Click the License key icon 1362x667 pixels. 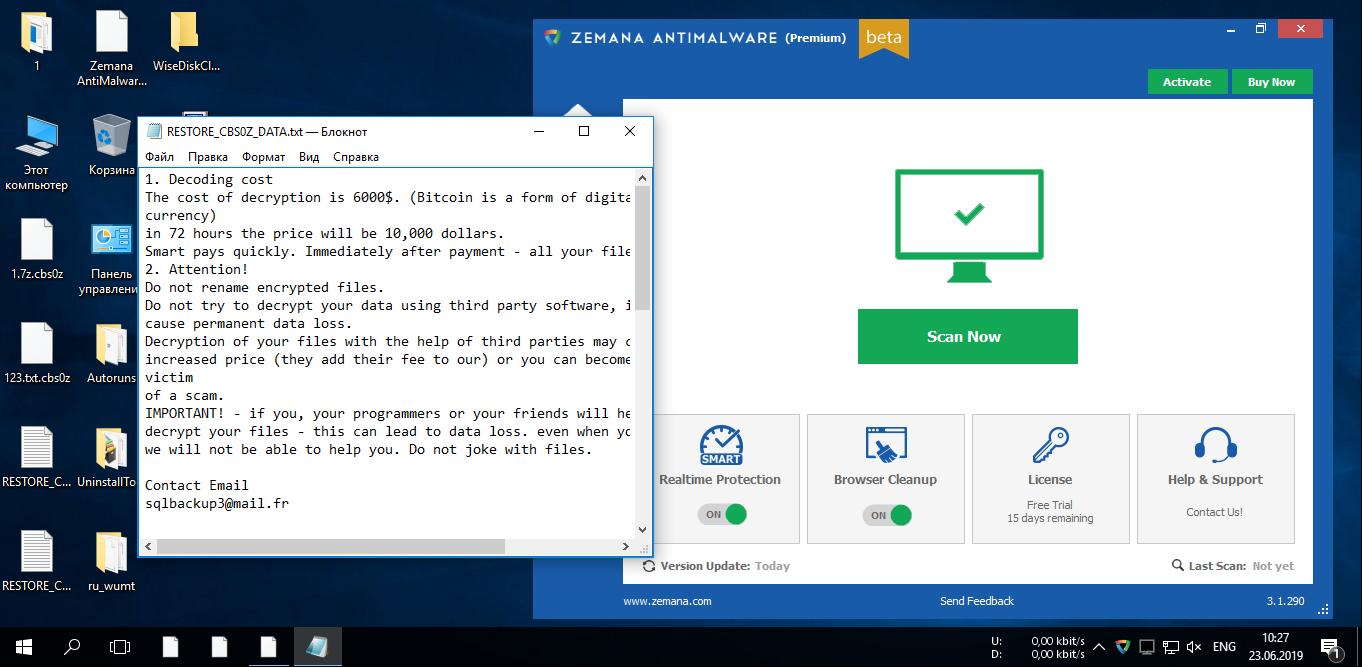1050,444
